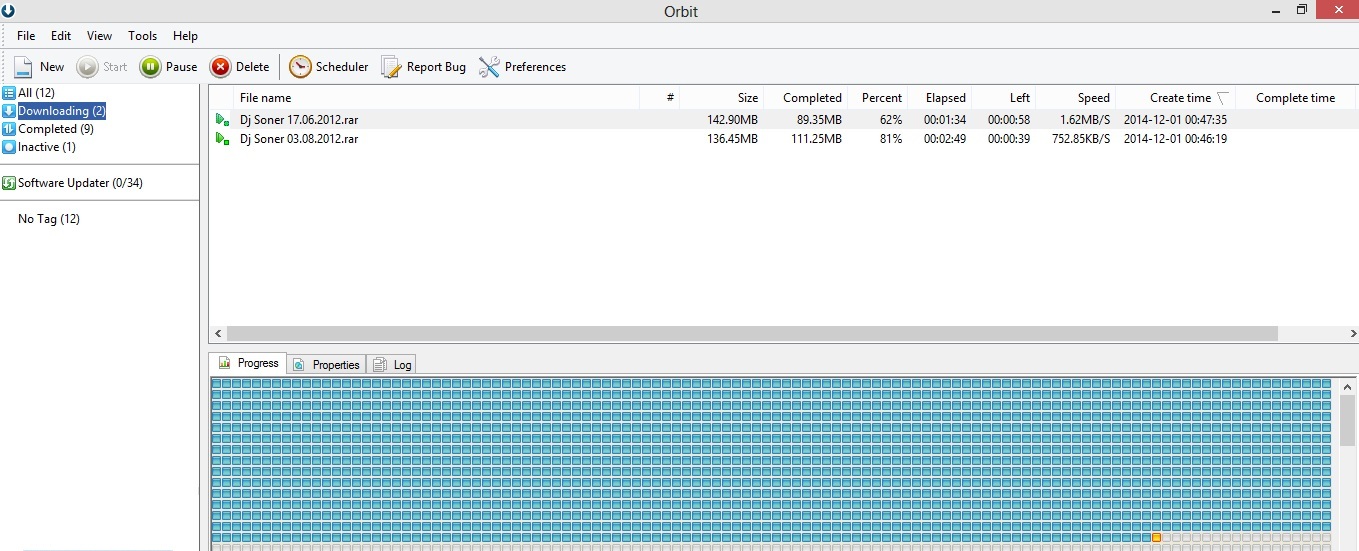Select the Completed (9) list
Screen dimensions: 1359x551
pos(56,129)
